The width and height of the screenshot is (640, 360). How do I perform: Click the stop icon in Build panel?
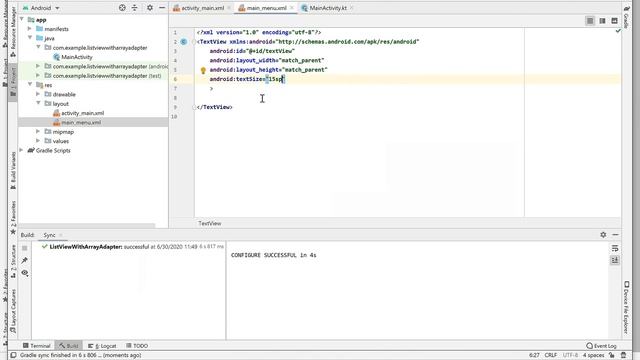click(25, 248)
